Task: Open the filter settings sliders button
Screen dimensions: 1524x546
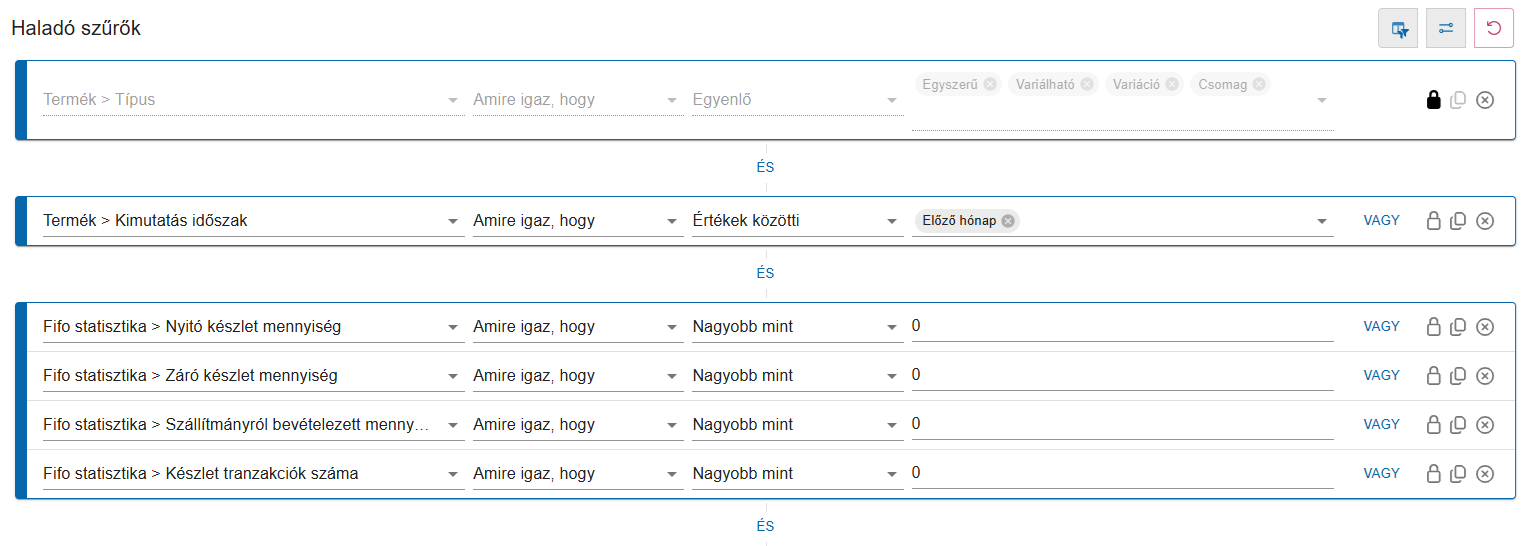Action: 1446,28
